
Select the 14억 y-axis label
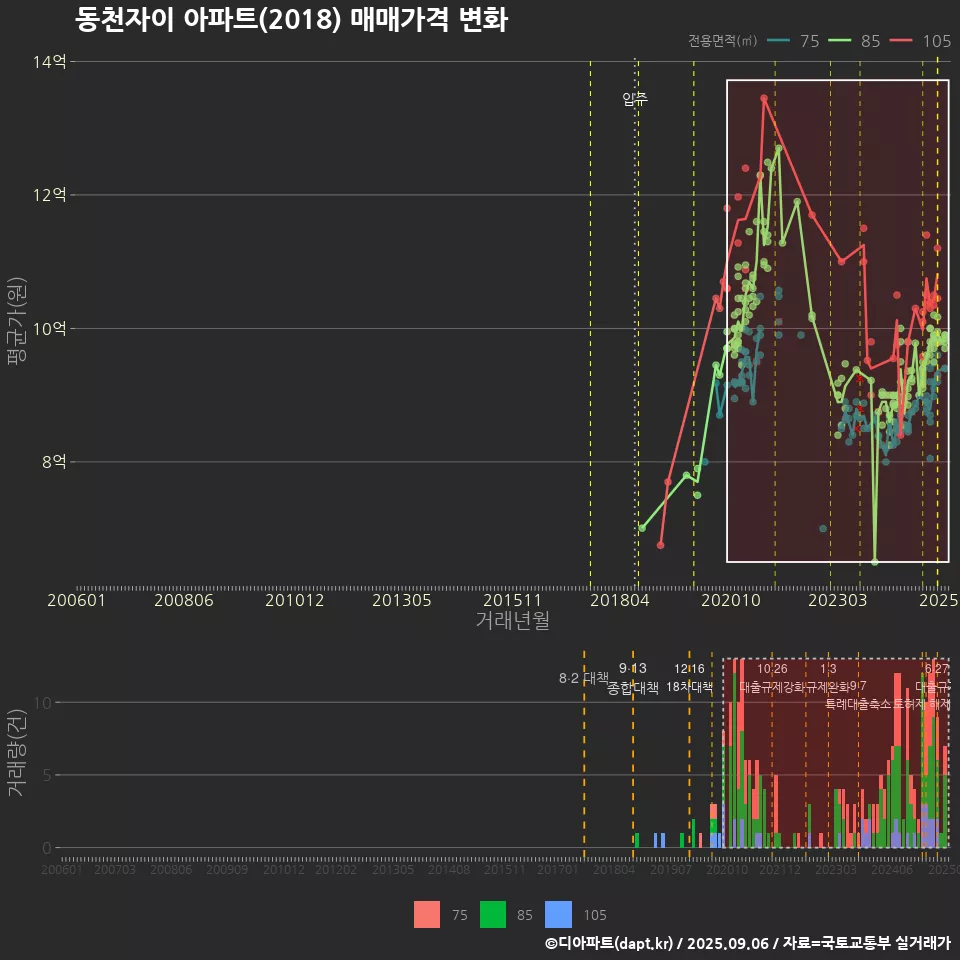[50, 62]
